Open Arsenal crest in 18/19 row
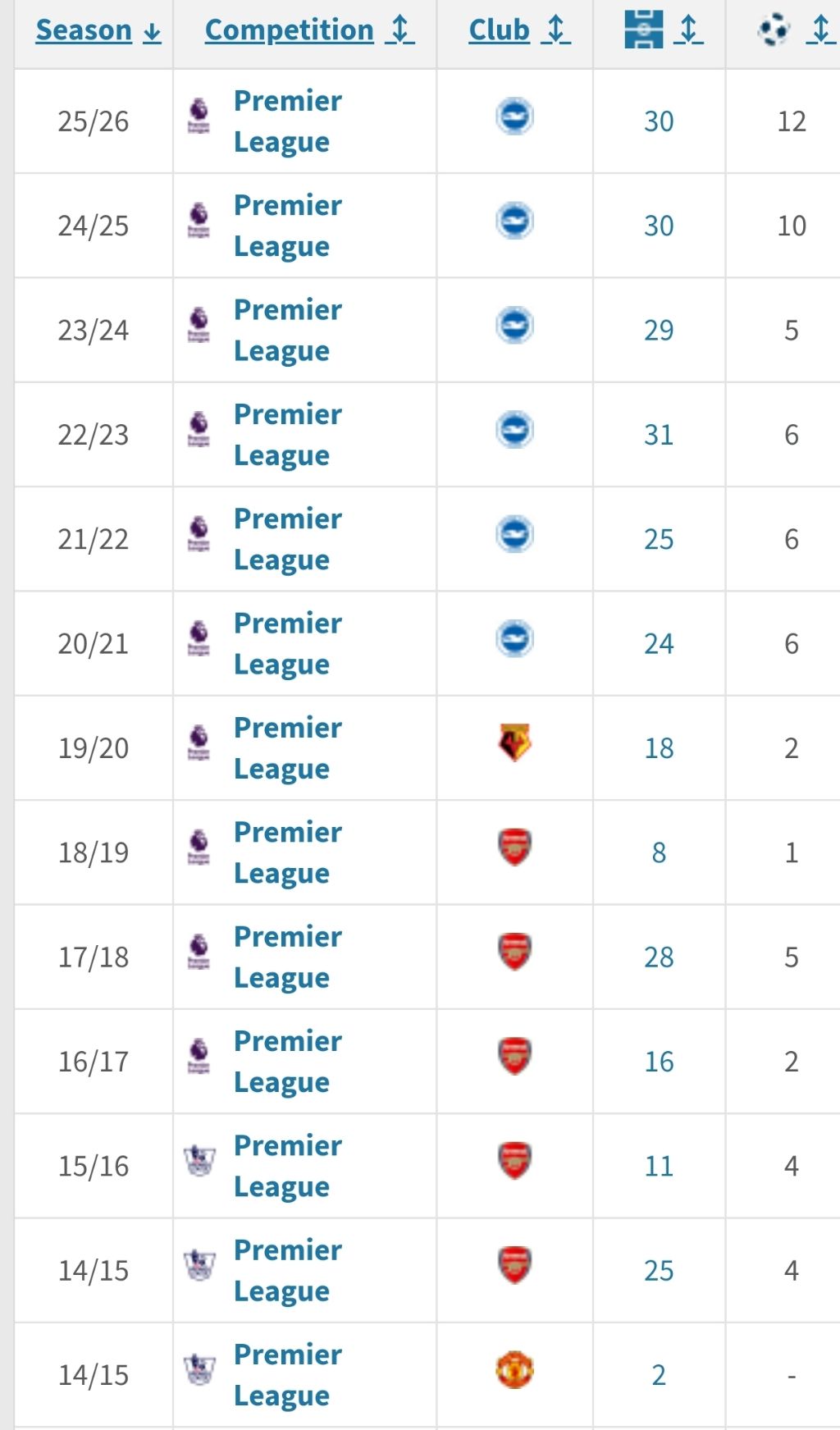The height and width of the screenshot is (1430, 840). coord(515,847)
